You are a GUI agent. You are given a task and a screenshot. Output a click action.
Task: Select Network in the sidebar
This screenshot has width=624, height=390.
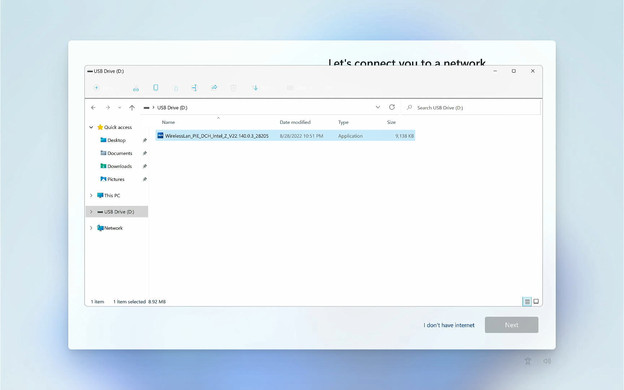113,228
